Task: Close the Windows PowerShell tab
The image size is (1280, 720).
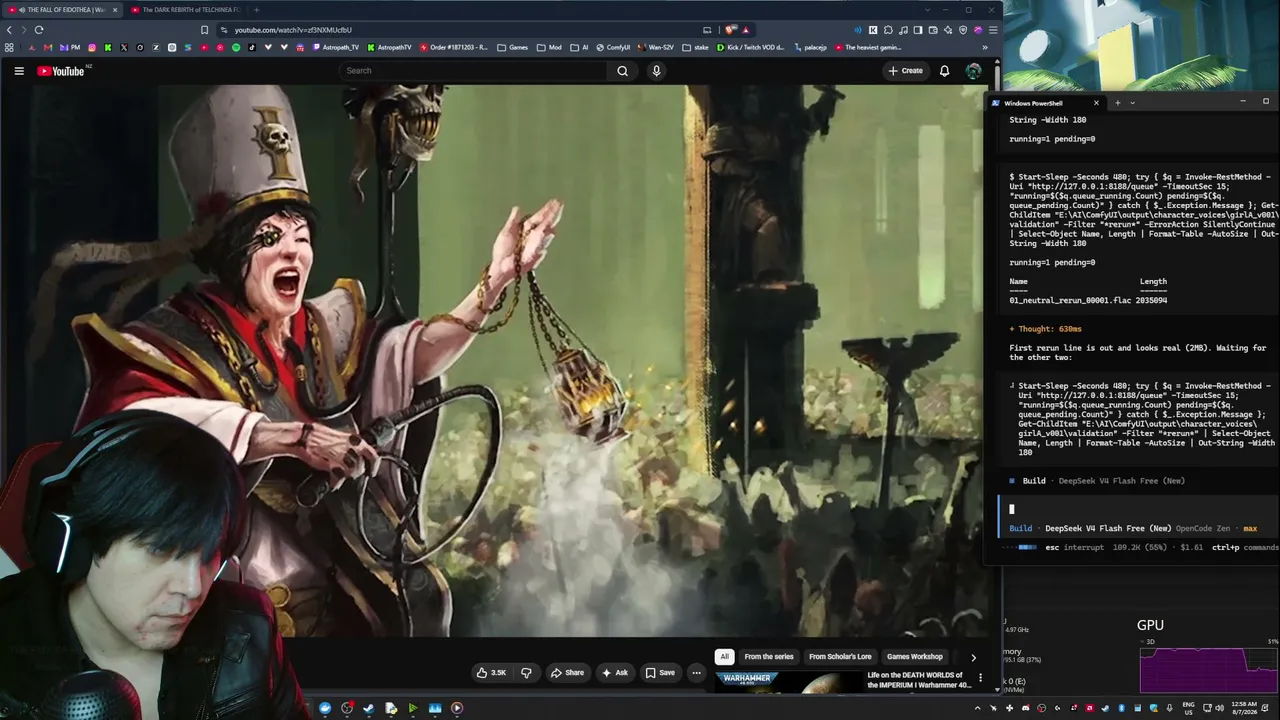Action: coord(1096,103)
